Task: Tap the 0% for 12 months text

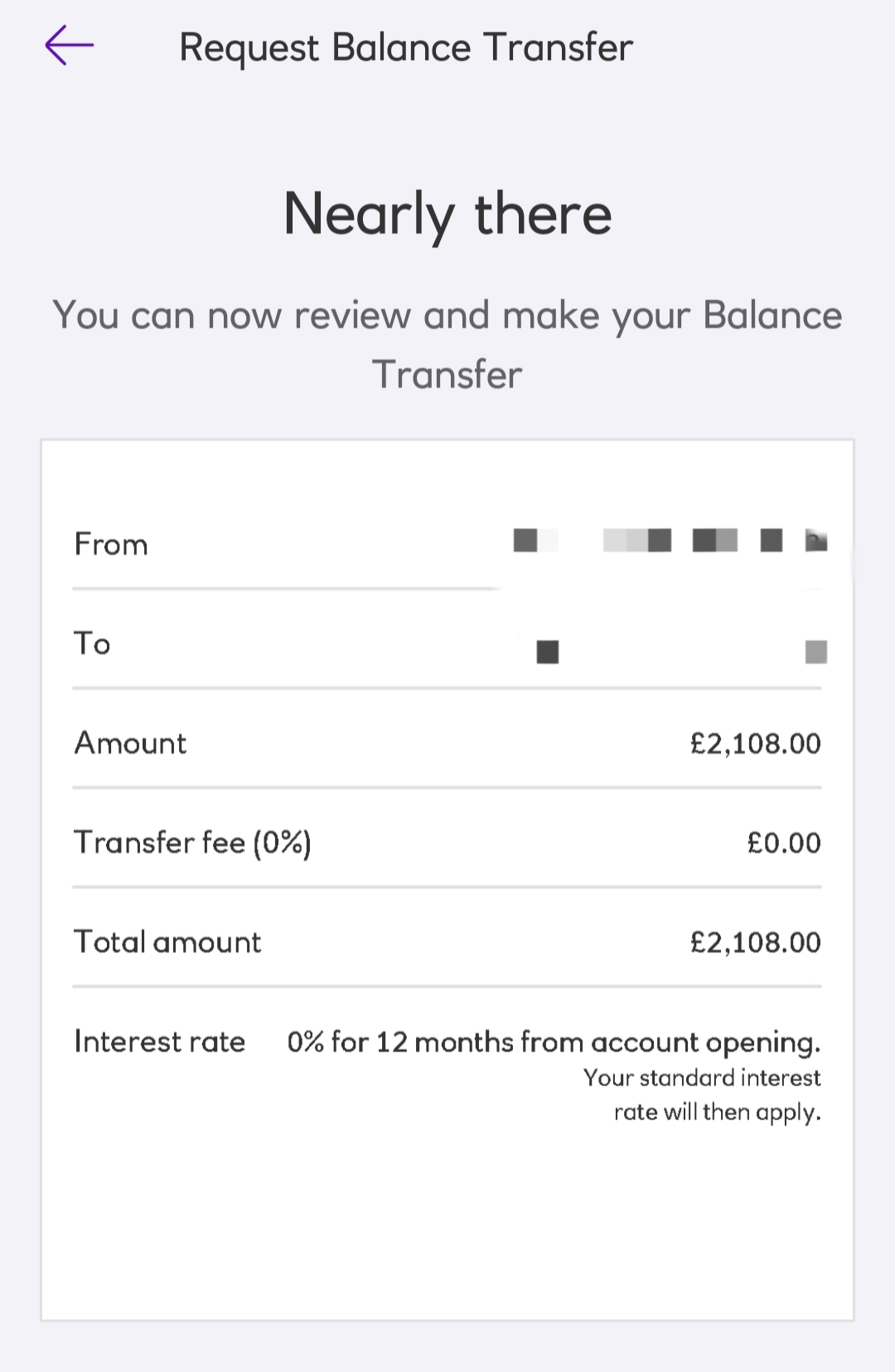Action: 554,1042
